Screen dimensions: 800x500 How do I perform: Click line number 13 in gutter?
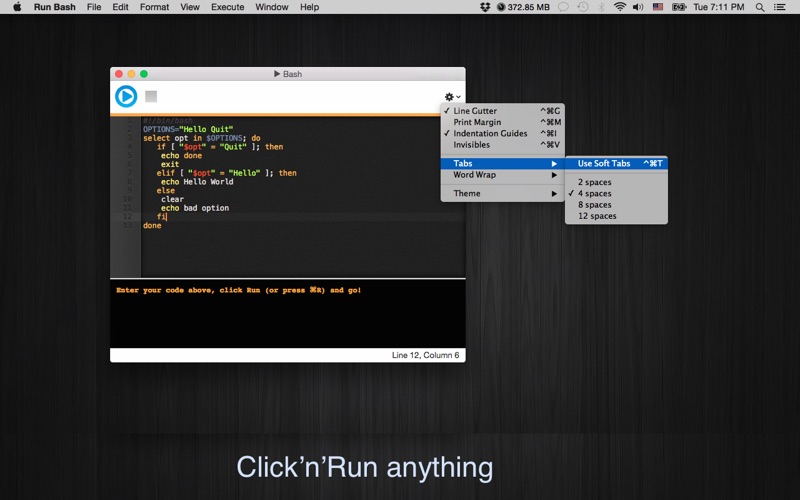[128, 226]
